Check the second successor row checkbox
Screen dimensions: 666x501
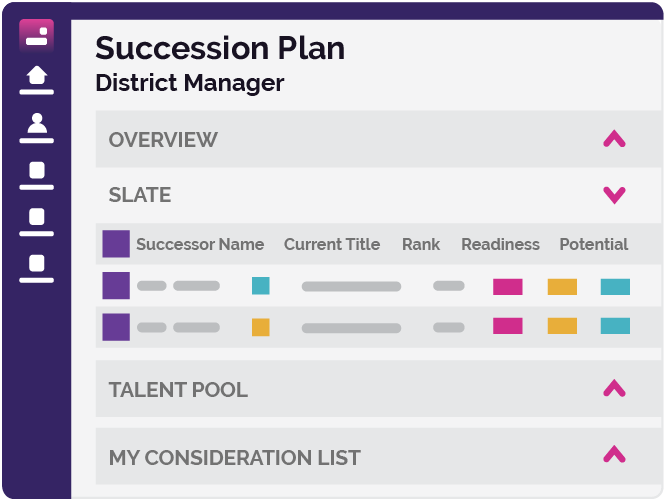116,327
